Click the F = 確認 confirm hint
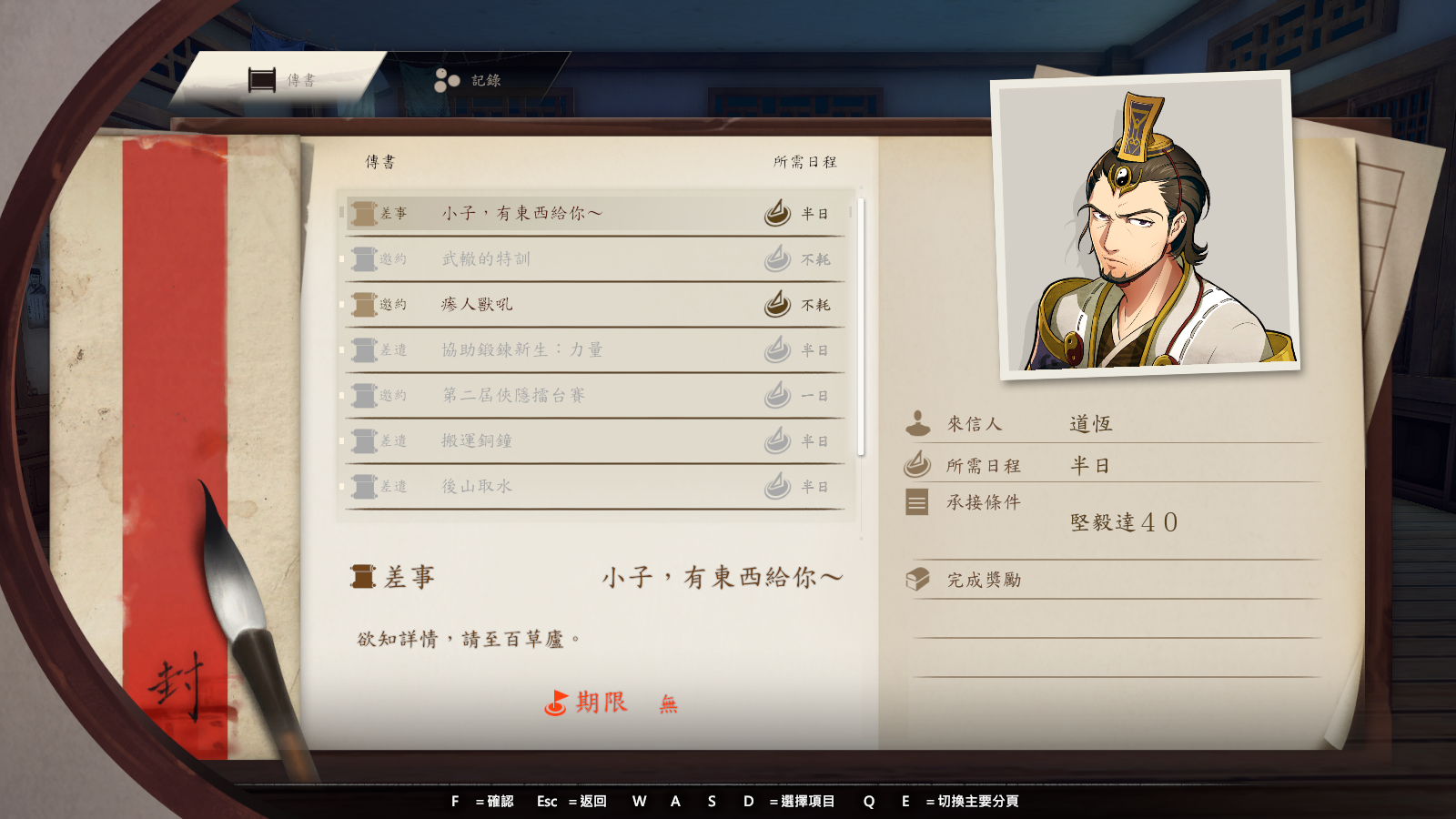Viewport: 1456px width, 819px height. (482, 802)
